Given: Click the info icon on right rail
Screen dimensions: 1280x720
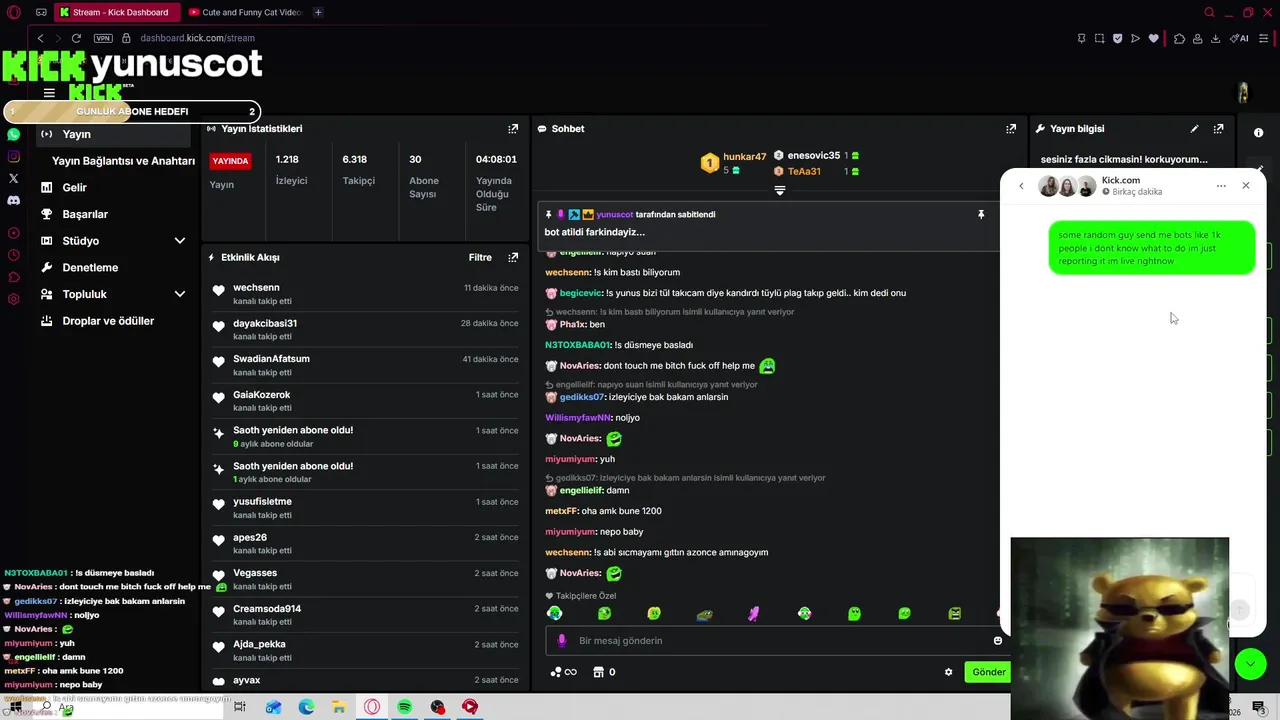Looking at the screenshot, I should tap(1258, 133).
